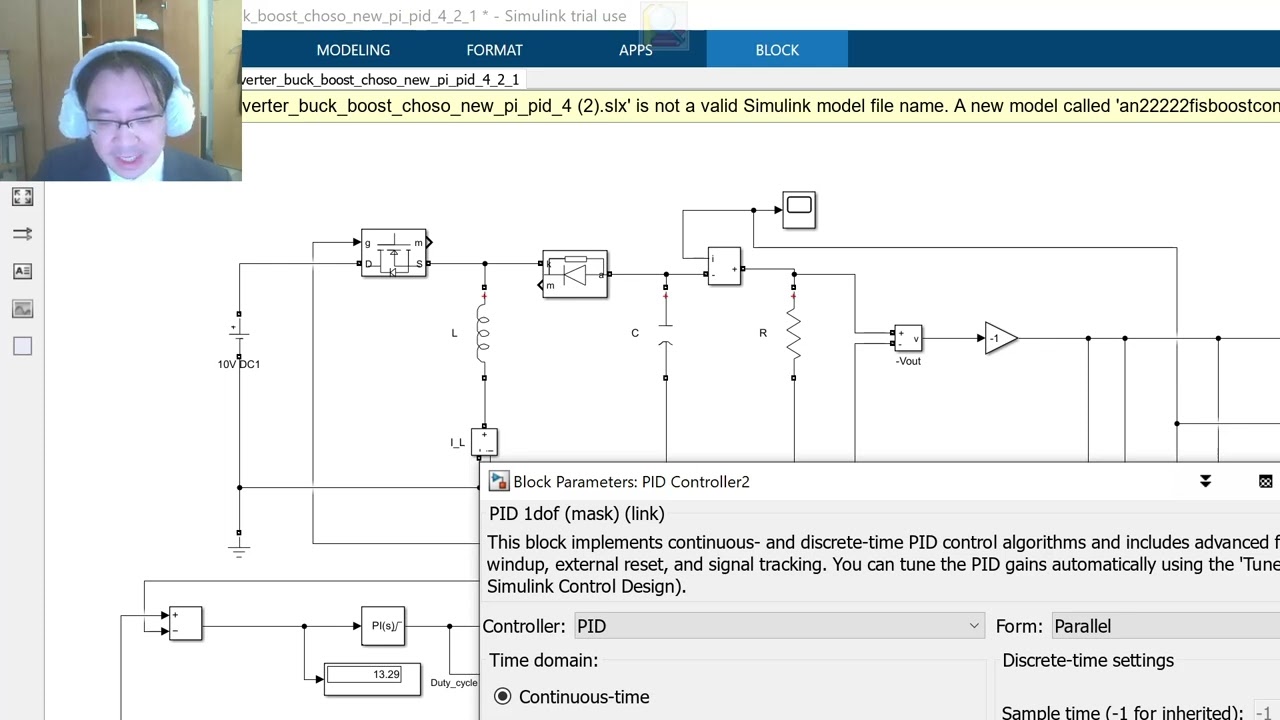Click the 'Time domain:' label
This screenshot has width=1280, height=720.
click(544, 661)
